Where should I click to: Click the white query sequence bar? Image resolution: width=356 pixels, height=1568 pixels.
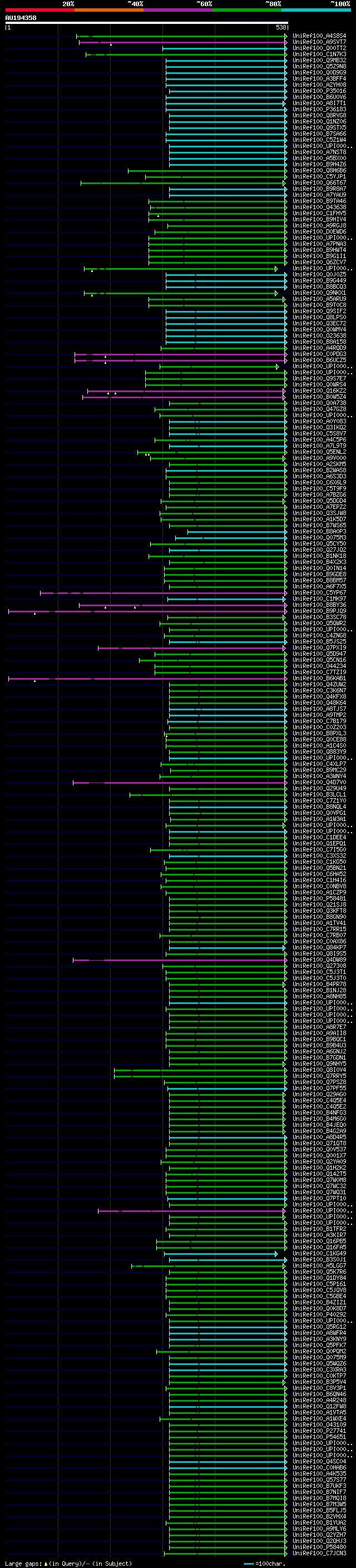[146, 22]
